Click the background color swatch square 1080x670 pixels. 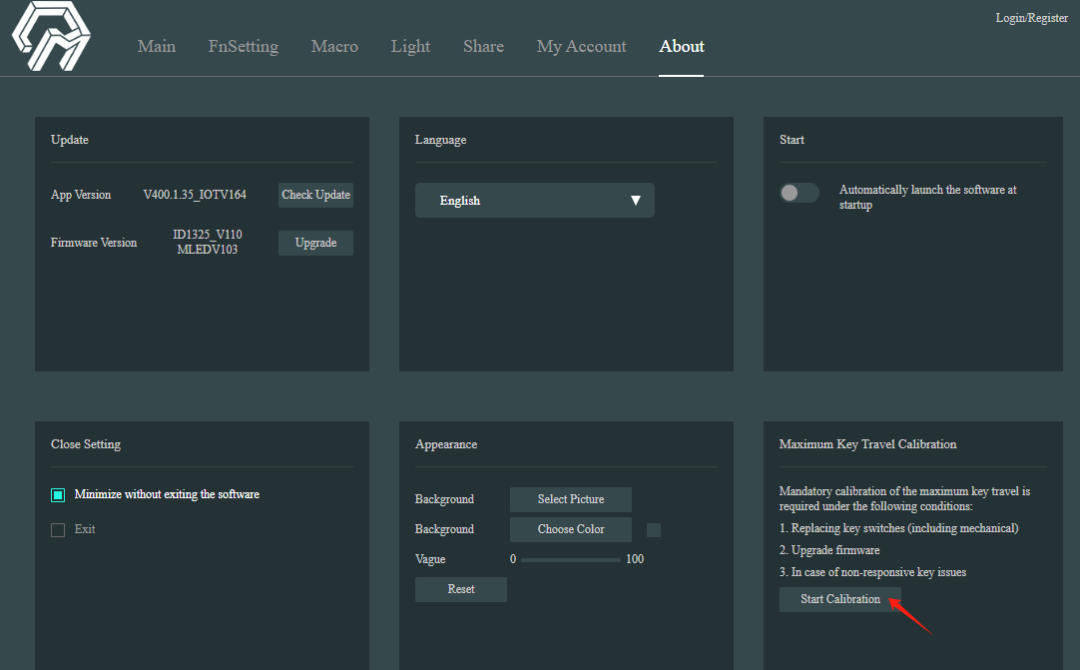653,530
